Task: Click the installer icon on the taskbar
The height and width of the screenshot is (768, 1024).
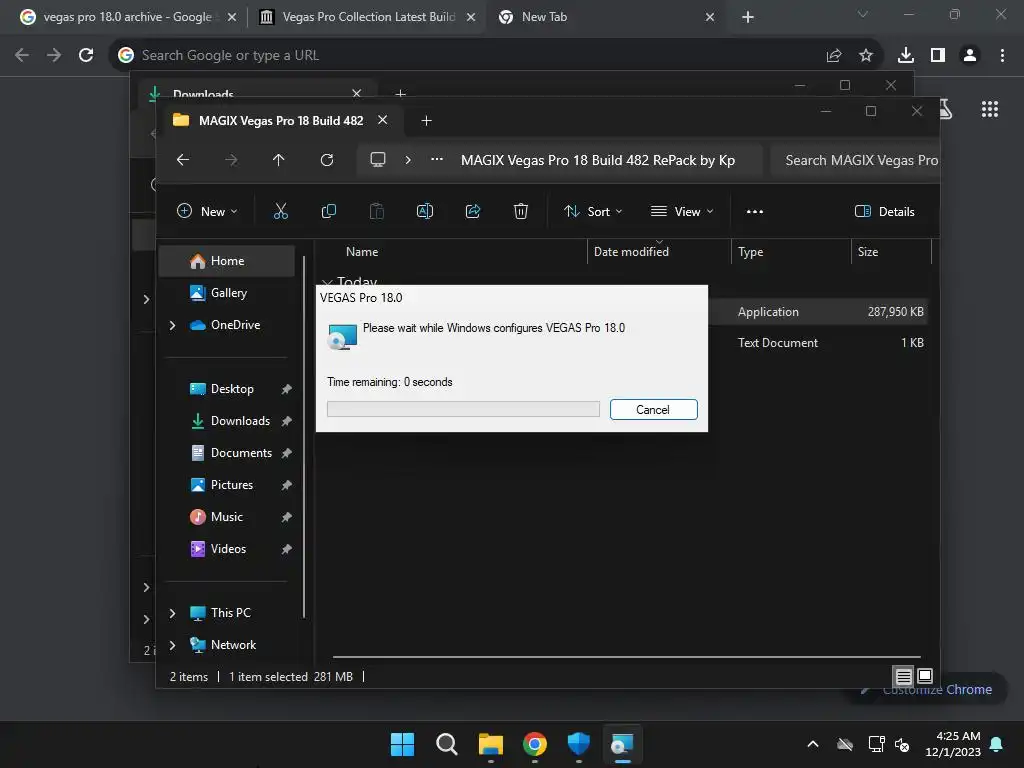Action: pyautogui.click(x=622, y=744)
